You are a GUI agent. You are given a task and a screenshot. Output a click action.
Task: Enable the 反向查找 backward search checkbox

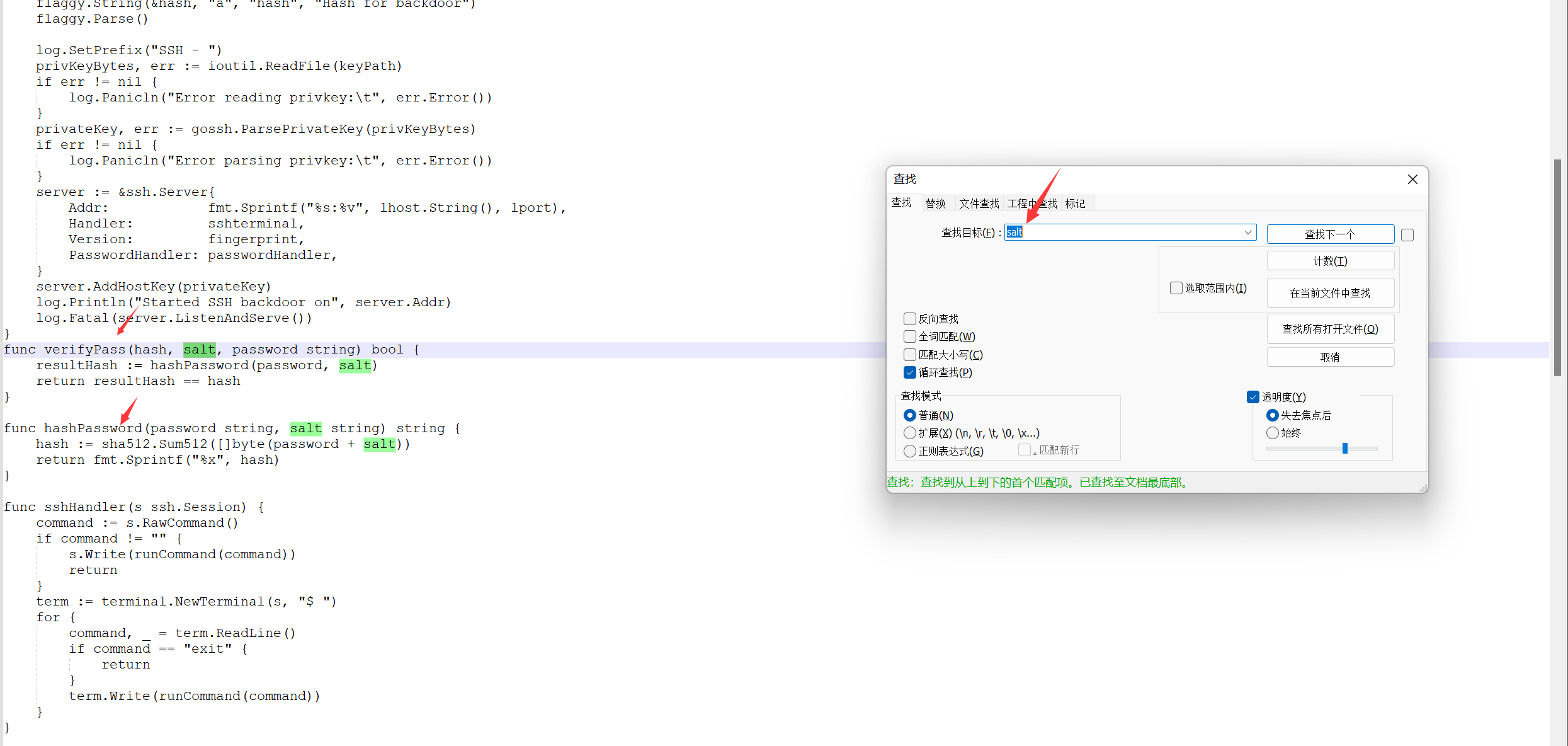pyautogui.click(x=910, y=319)
